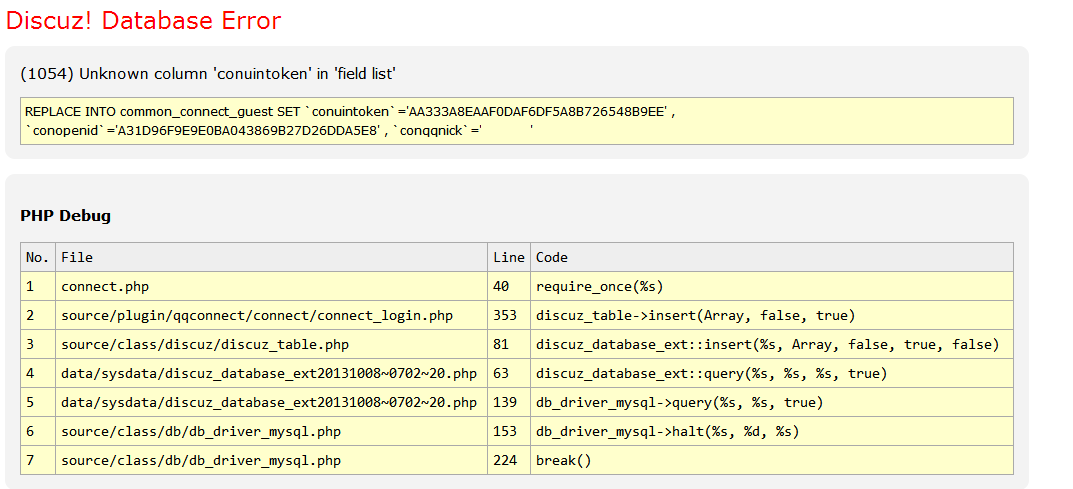Click the break() code cell
Viewport: 1073px width, 489px height.
click(x=564, y=460)
